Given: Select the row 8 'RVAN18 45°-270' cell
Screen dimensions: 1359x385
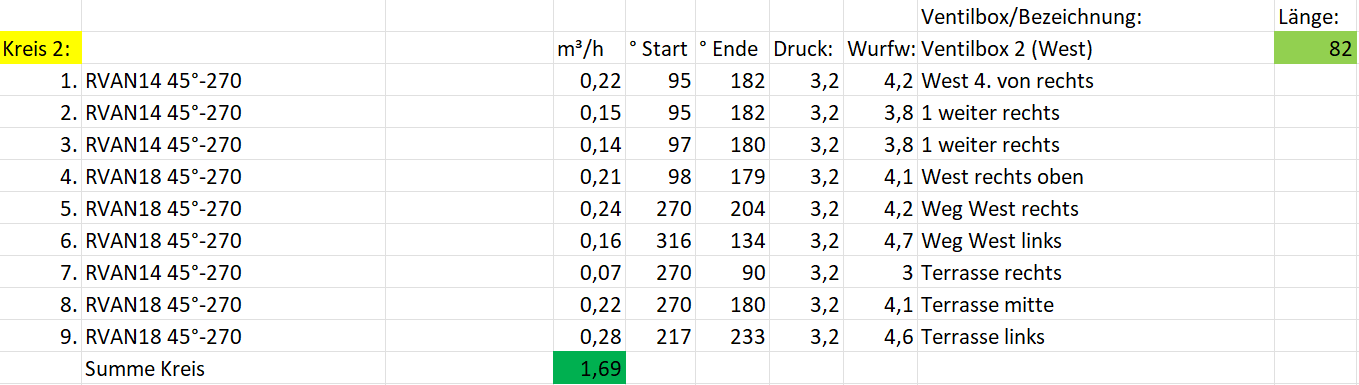Looking at the screenshot, I should [x=233, y=304].
